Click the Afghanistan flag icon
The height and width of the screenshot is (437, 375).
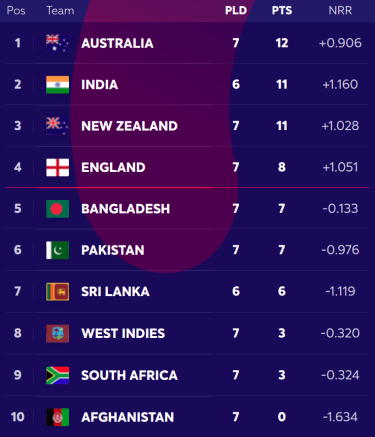tap(58, 417)
